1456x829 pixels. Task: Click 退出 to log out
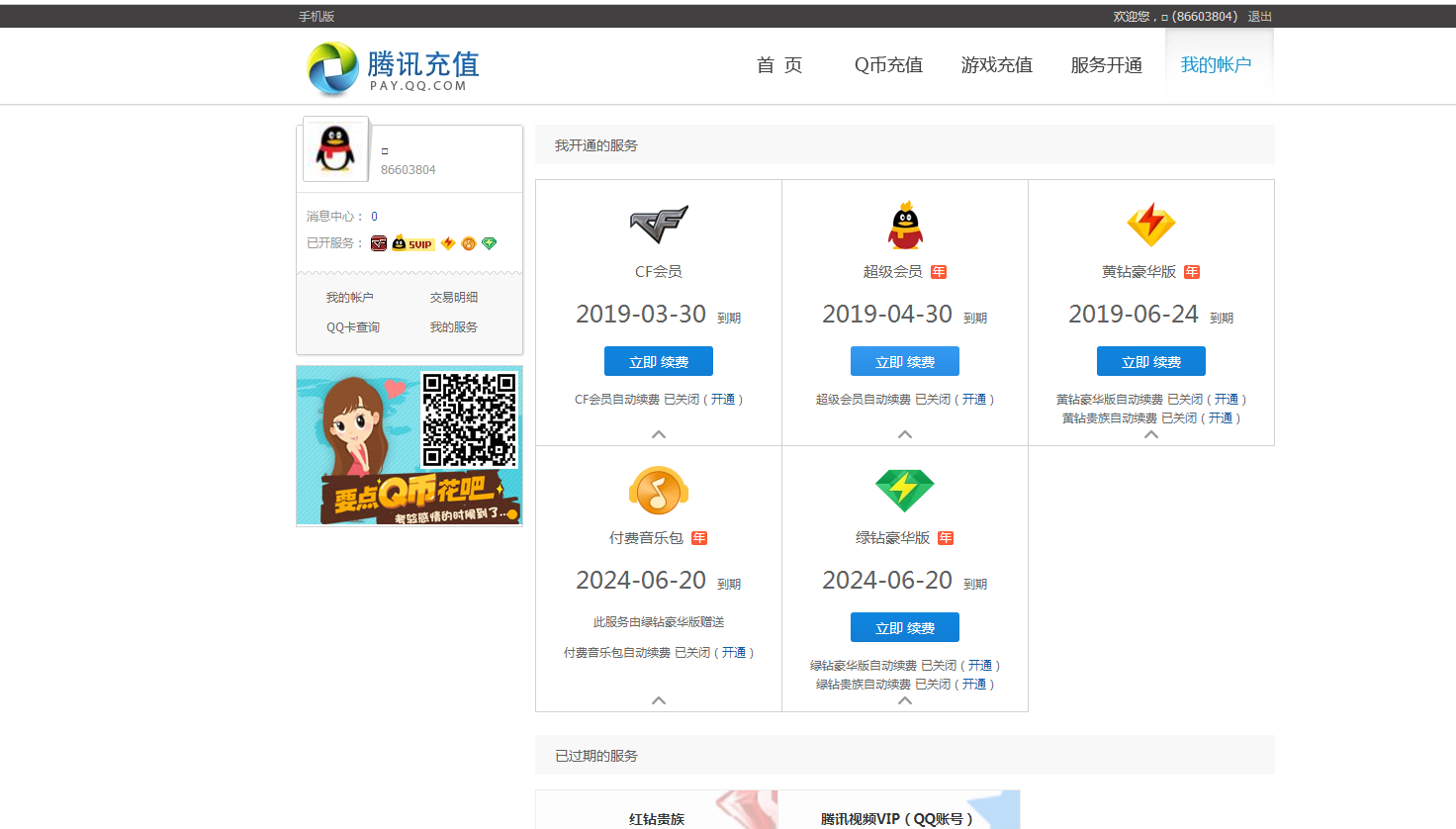(1260, 17)
